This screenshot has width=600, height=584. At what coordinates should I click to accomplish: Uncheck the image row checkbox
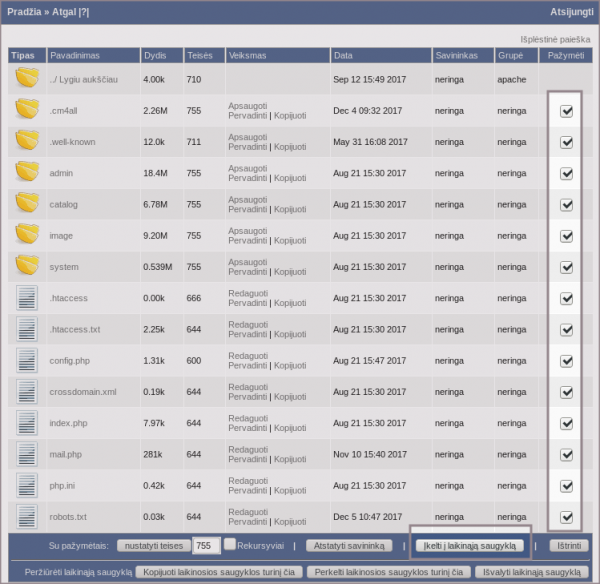566,236
